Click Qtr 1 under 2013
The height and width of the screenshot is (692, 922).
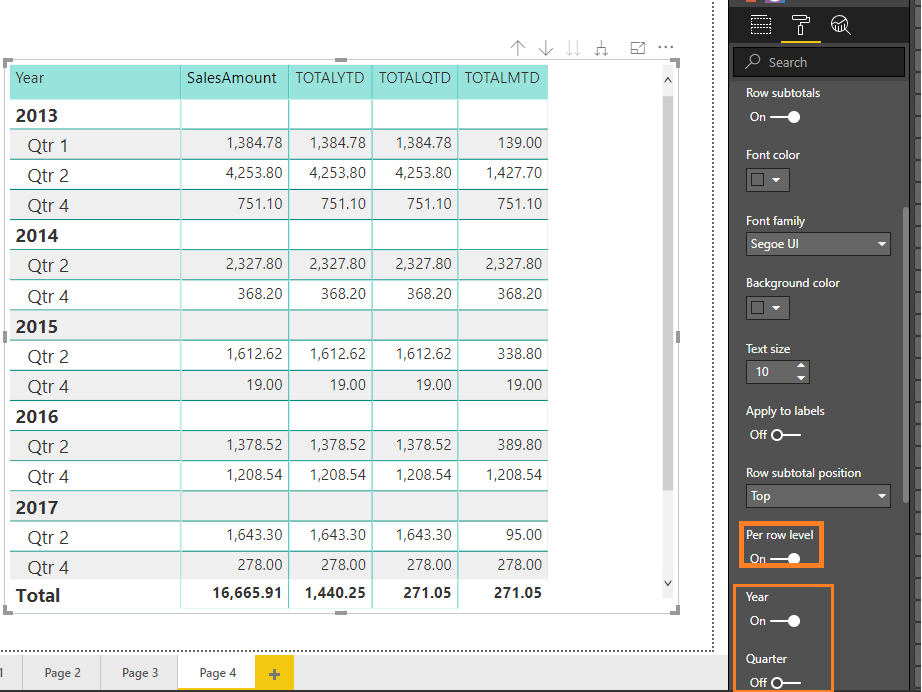click(x=48, y=146)
